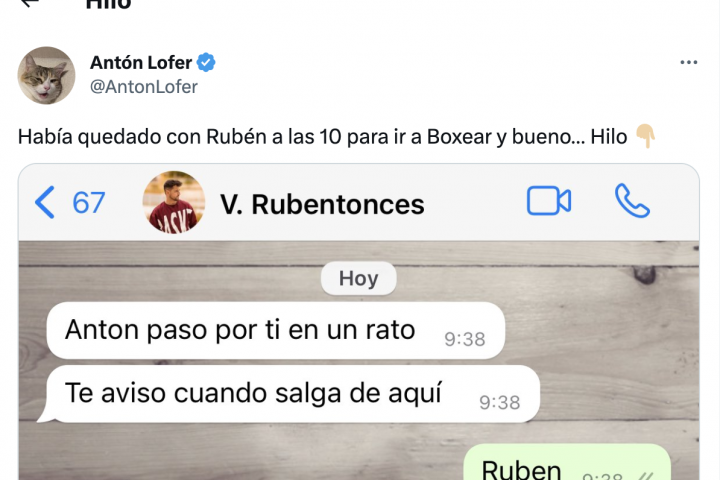
Task: Select the 'Te aviso cuando salga' message
Action: coord(293,394)
